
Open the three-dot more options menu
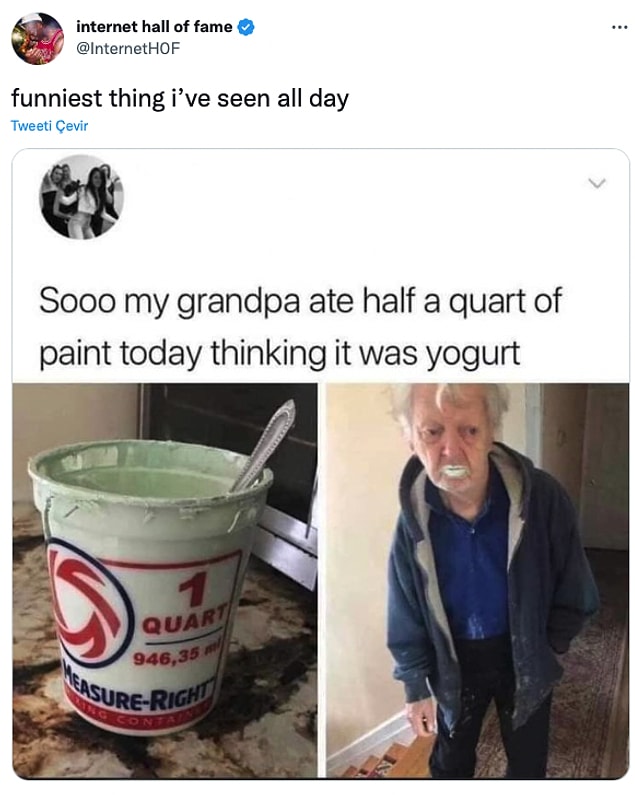(619, 27)
